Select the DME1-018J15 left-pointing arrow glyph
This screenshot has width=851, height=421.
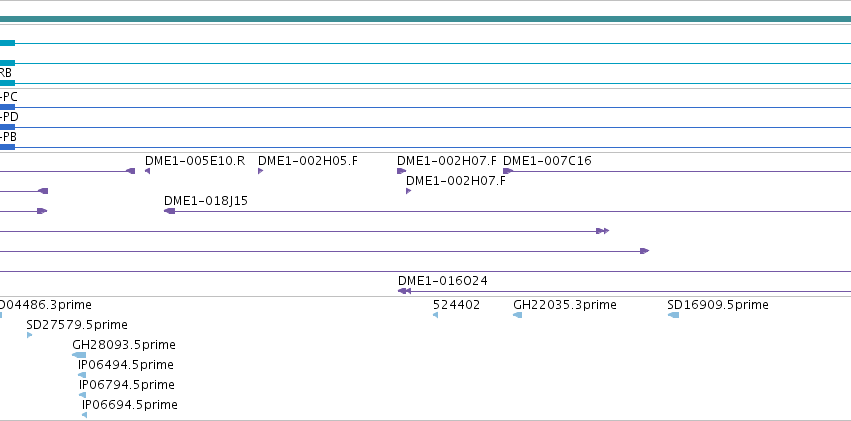169,211
